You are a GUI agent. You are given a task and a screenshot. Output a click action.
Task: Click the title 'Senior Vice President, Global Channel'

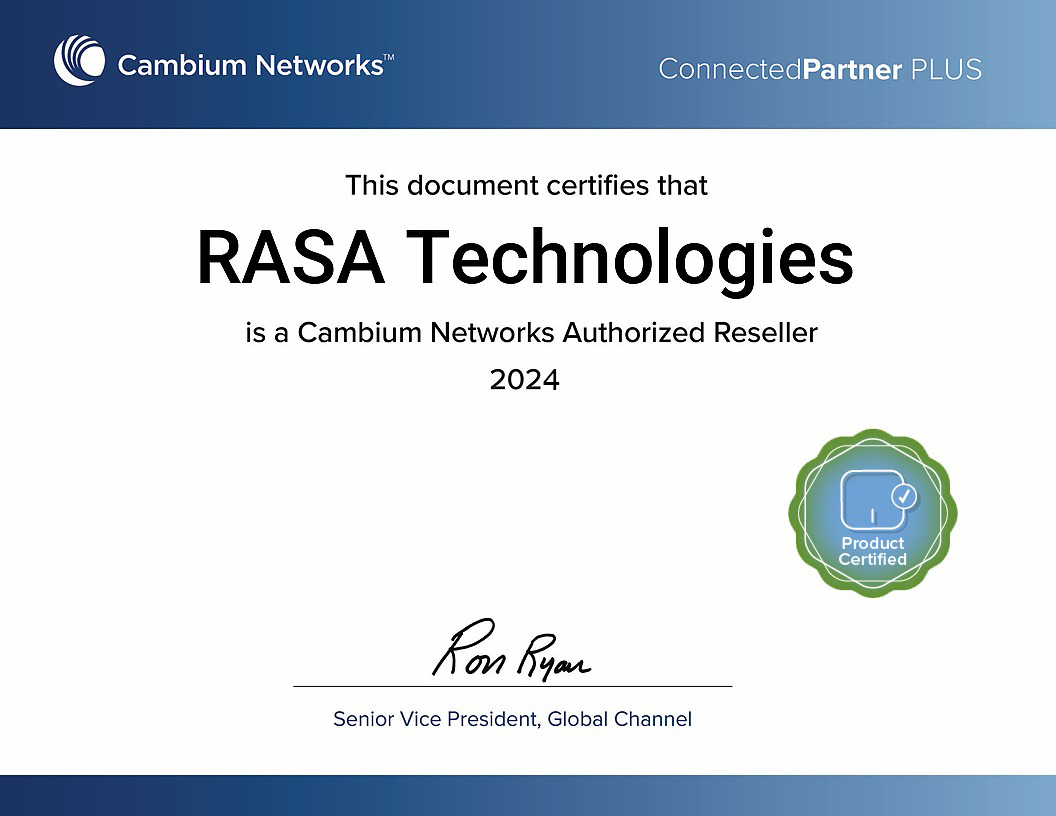tap(513, 719)
